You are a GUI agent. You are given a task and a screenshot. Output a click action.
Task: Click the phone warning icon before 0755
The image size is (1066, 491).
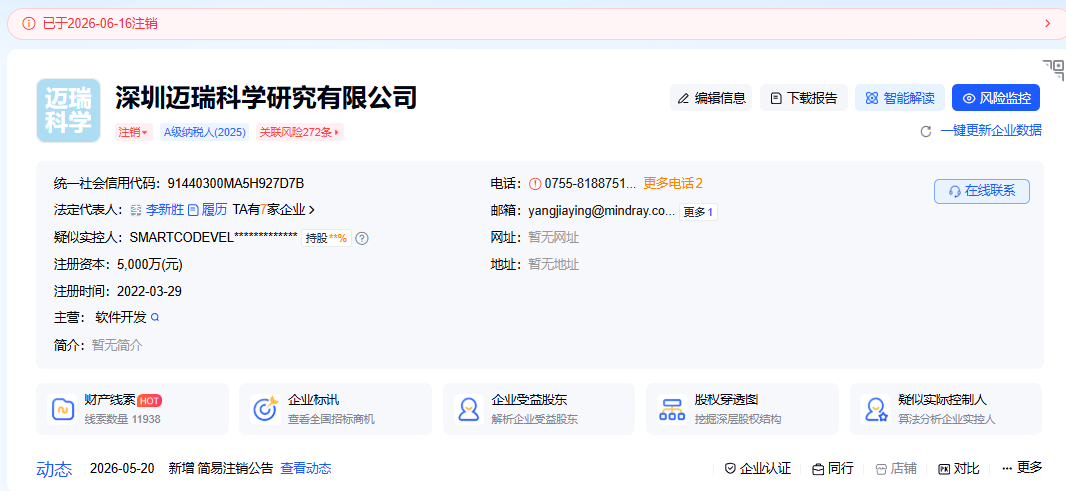(535, 184)
